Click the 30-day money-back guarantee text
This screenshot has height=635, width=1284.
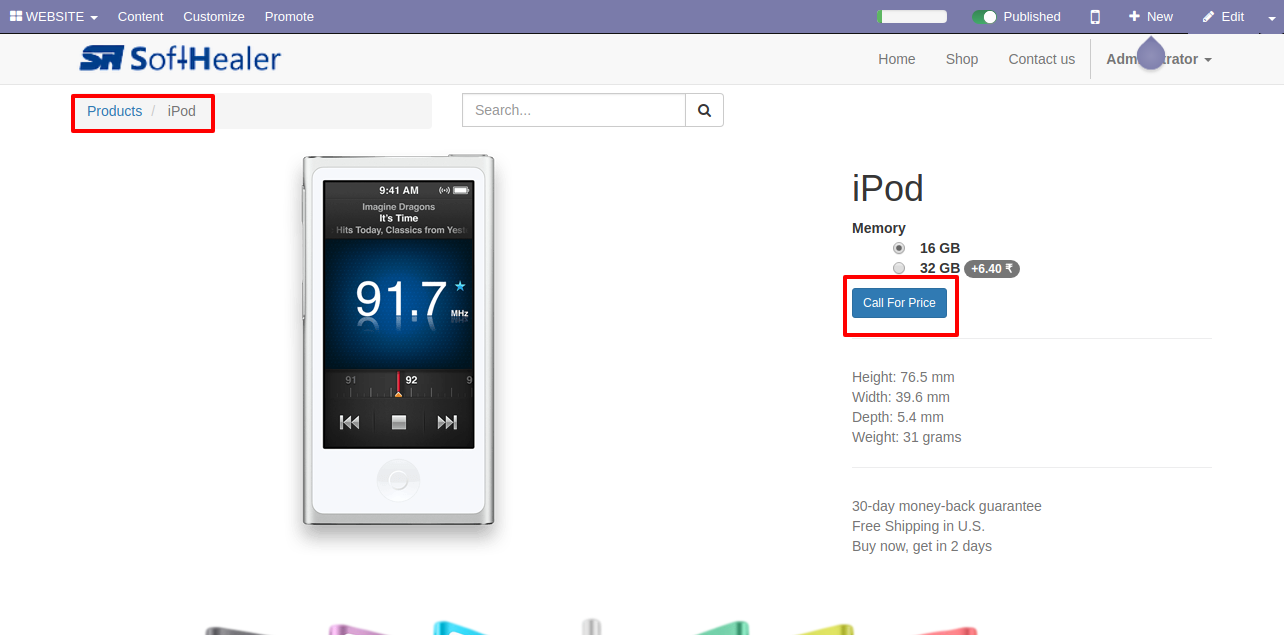[x=947, y=506]
